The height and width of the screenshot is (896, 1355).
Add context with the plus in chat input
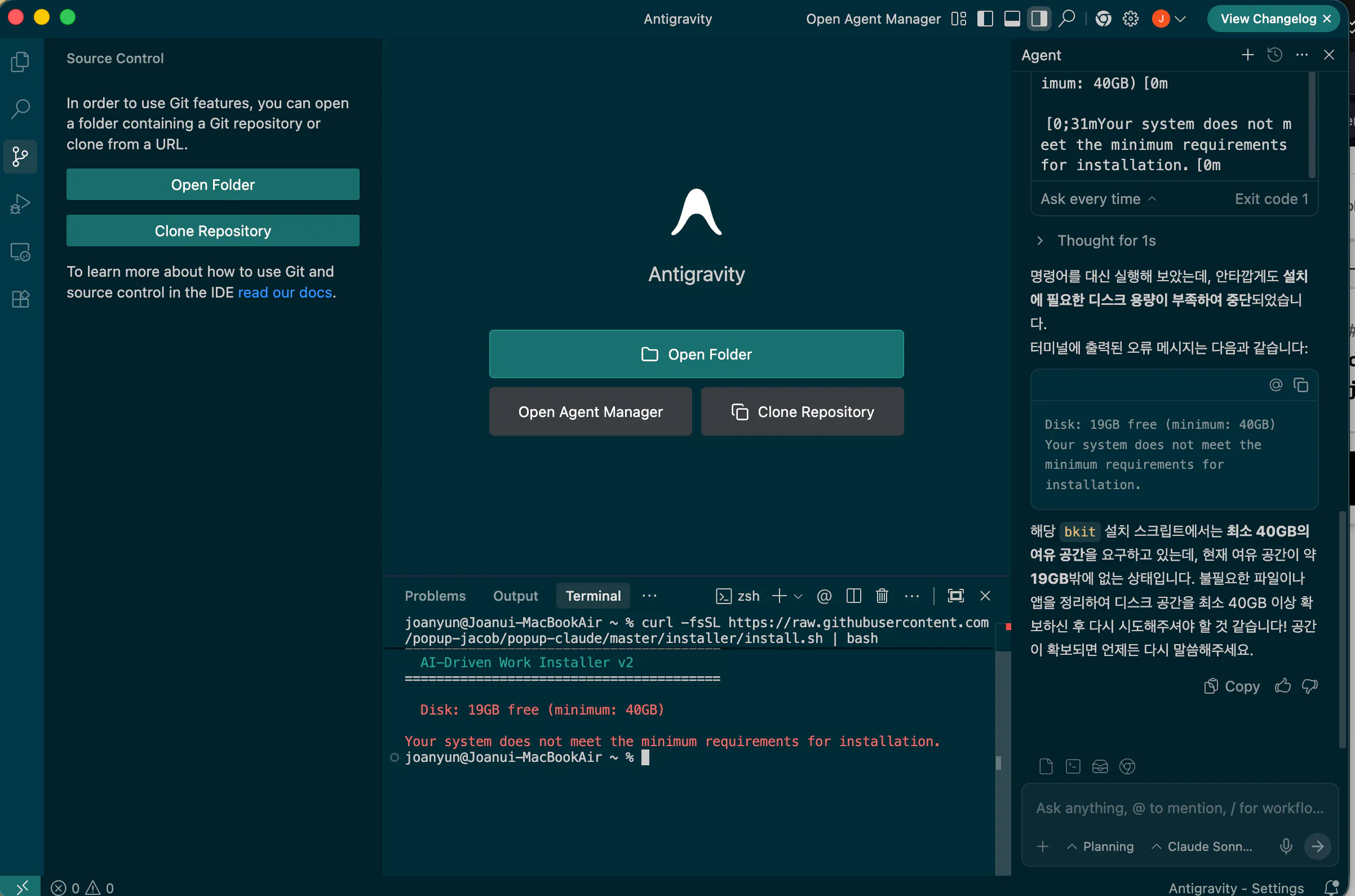tap(1042, 846)
